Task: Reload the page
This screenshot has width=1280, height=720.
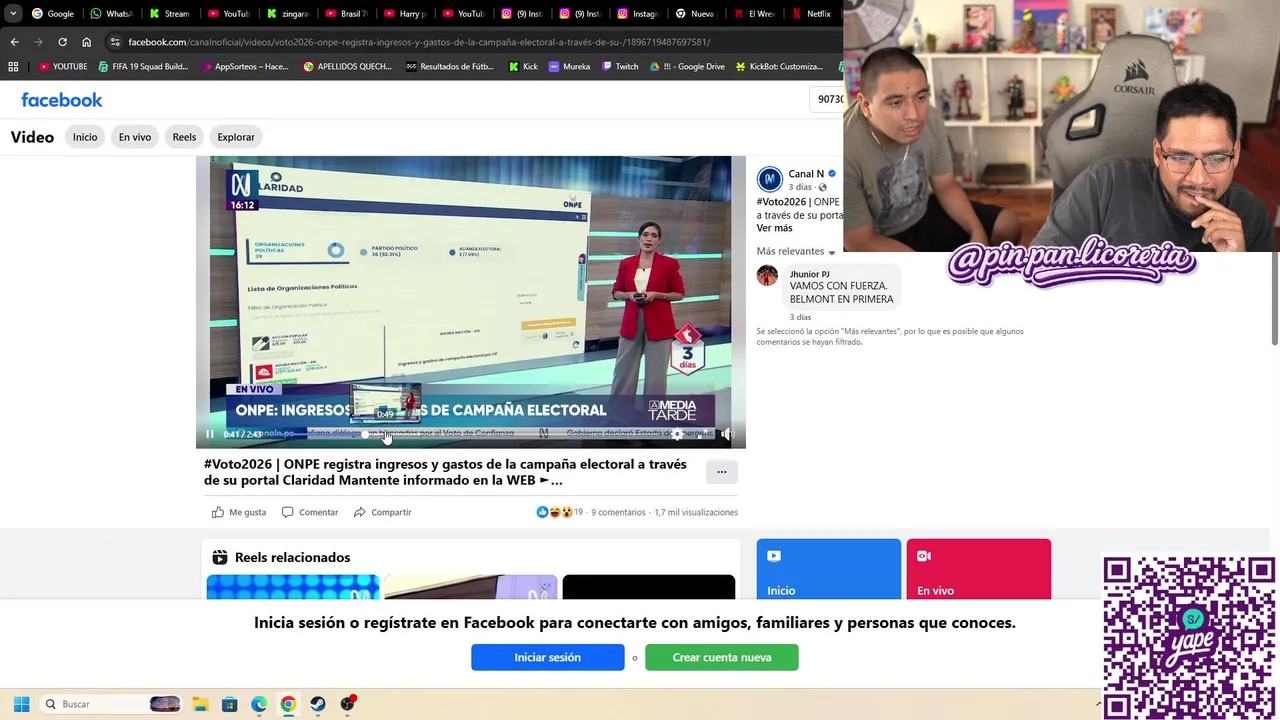Action: point(62,42)
